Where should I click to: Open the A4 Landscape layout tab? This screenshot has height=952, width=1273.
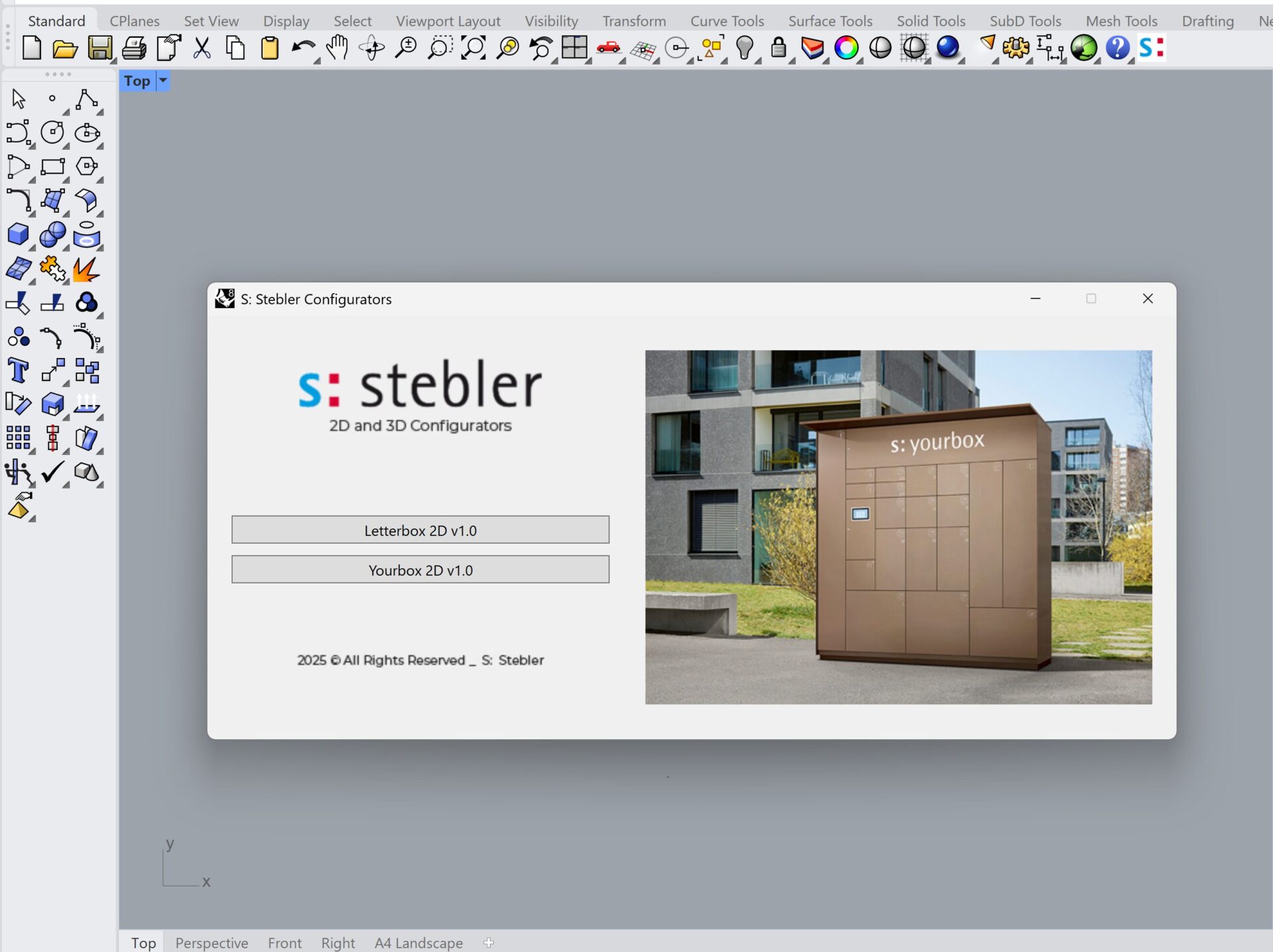[418, 943]
